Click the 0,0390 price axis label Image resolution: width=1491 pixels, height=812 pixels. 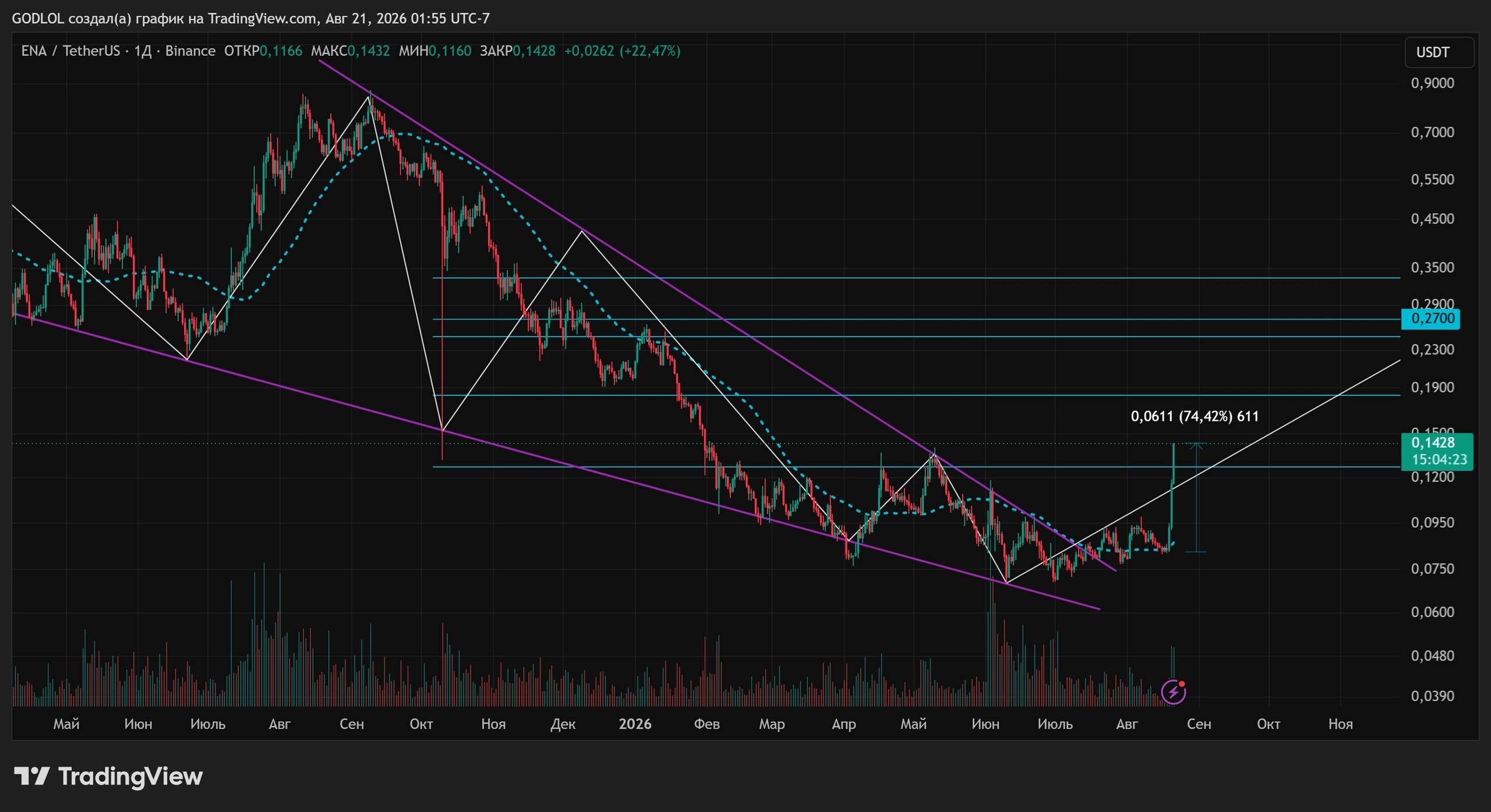coord(1432,696)
